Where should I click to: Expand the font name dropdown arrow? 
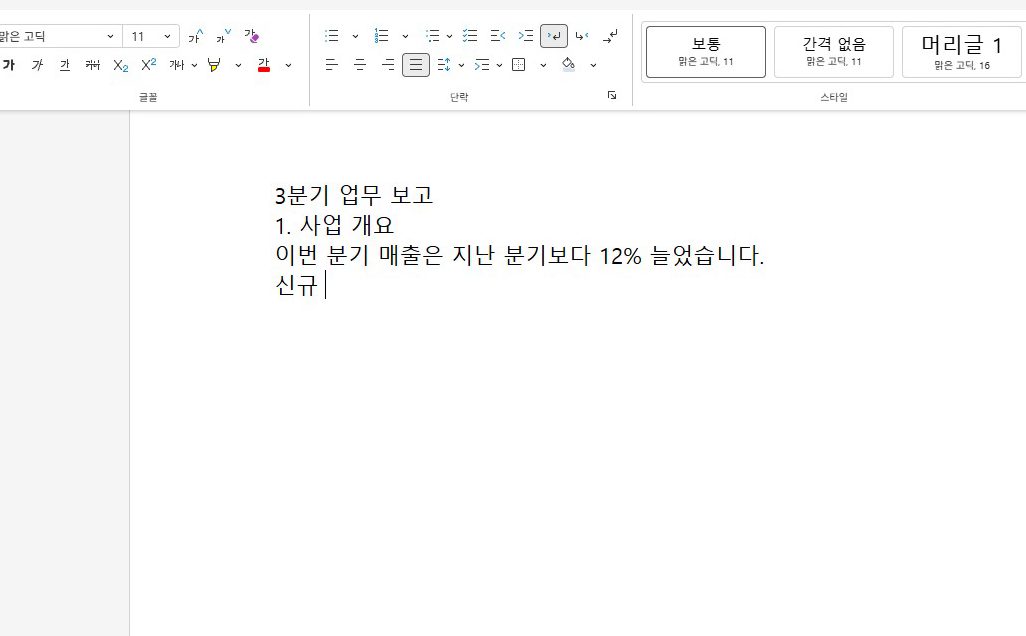[110, 36]
